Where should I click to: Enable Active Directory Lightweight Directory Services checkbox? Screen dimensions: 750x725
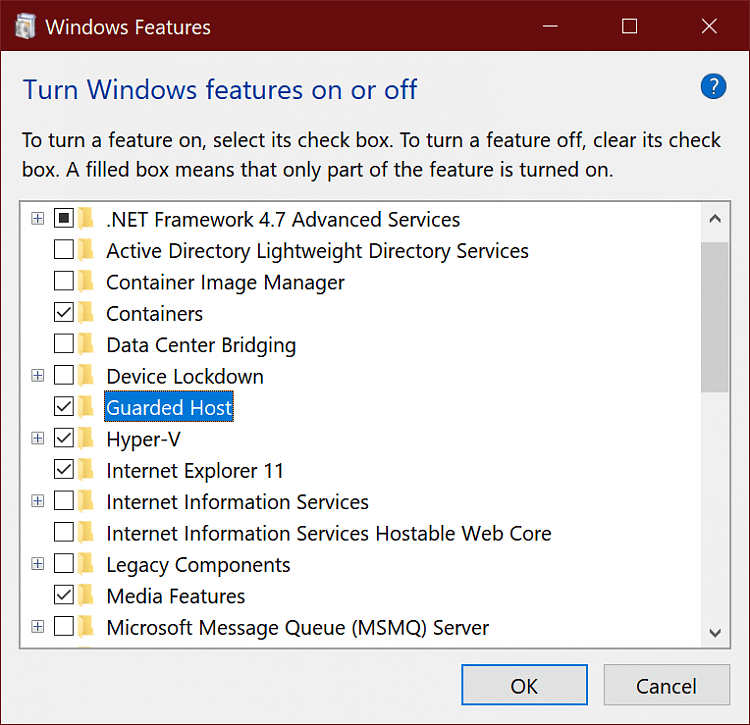coord(64,250)
